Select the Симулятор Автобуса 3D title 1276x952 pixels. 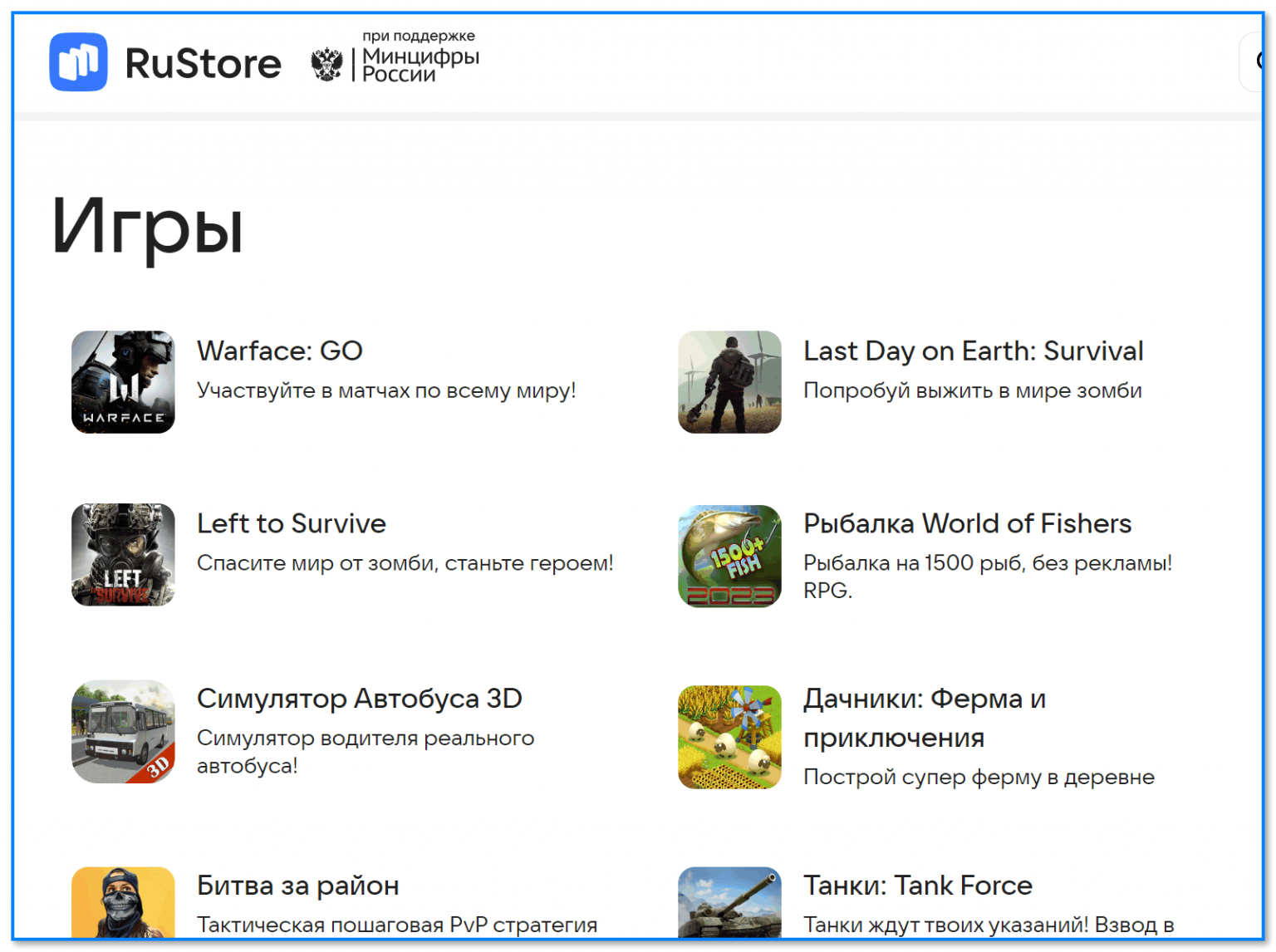[359, 699]
